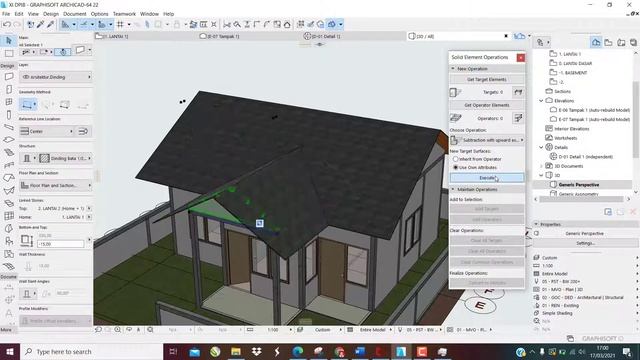Select E-06 Tampak 1 elevation in the Navigator
640x360 pixels.
[x=594, y=110]
